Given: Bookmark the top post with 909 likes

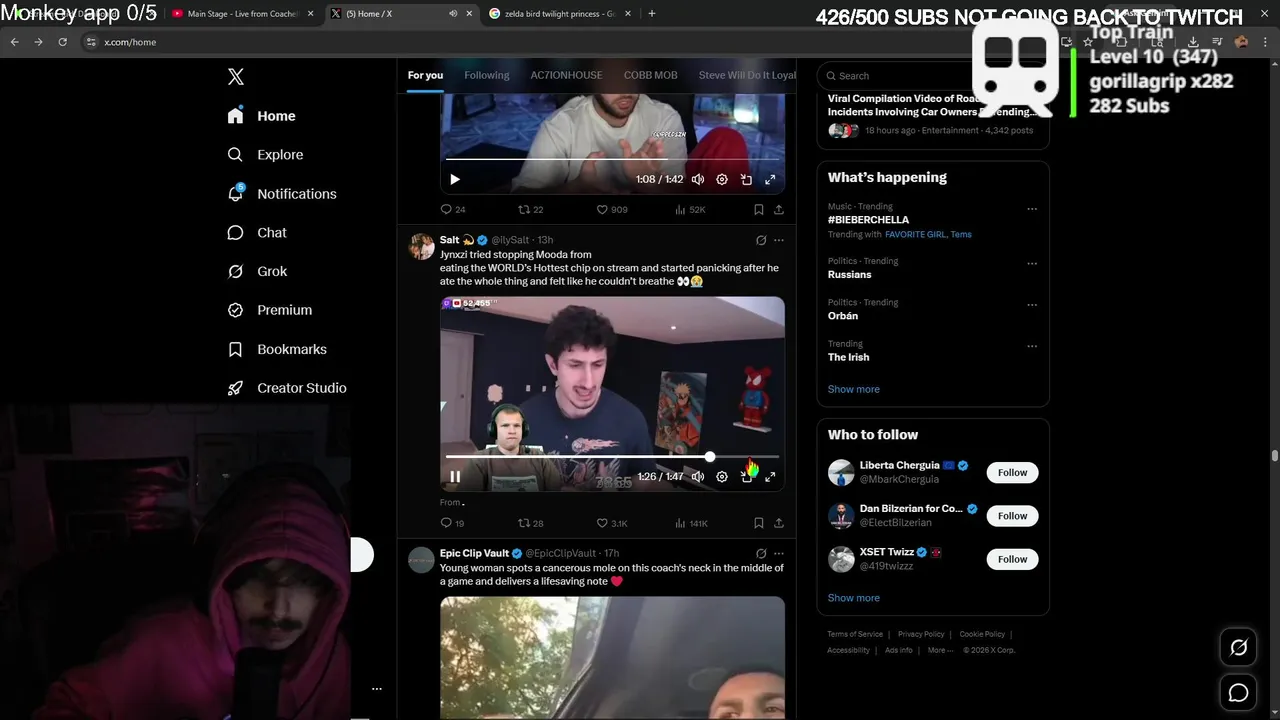Looking at the screenshot, I should pyautogui.click(x=759, y=210).
